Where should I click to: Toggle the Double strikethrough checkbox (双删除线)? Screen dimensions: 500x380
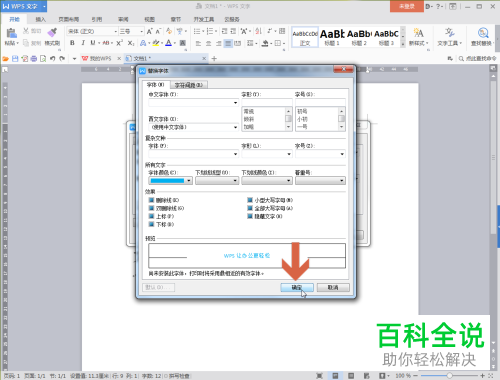coord(151,208)
